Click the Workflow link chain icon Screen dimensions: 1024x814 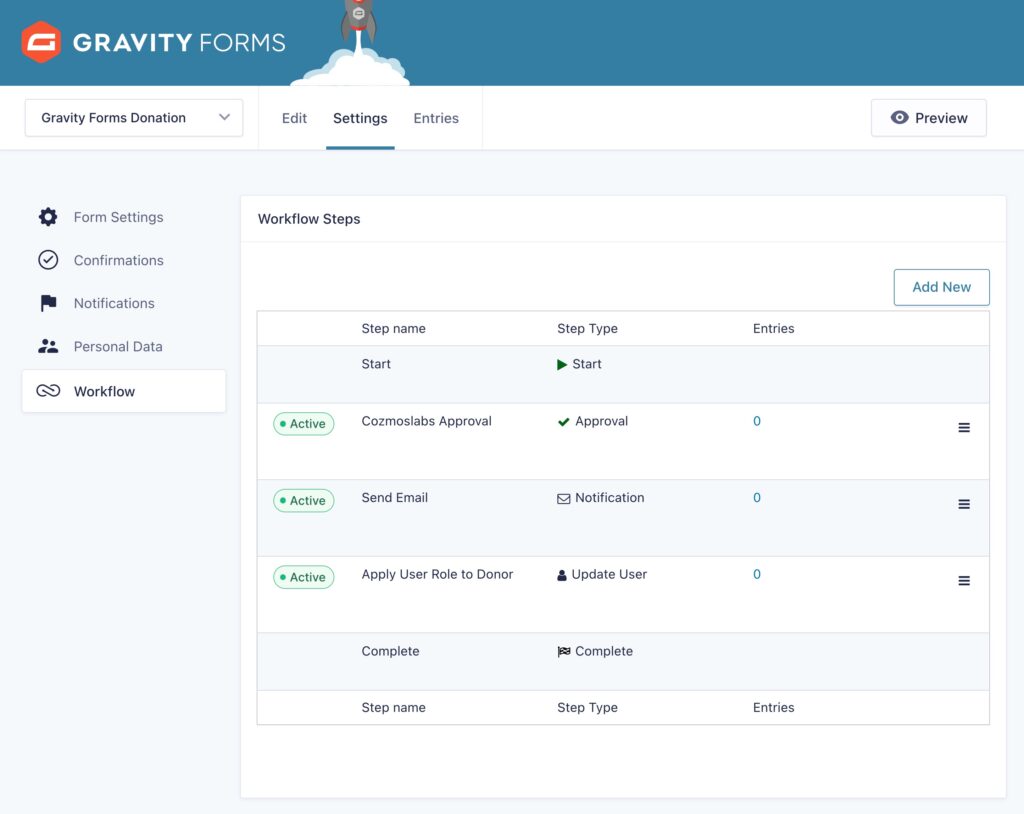pyautogui.click(x=48, y=391)
